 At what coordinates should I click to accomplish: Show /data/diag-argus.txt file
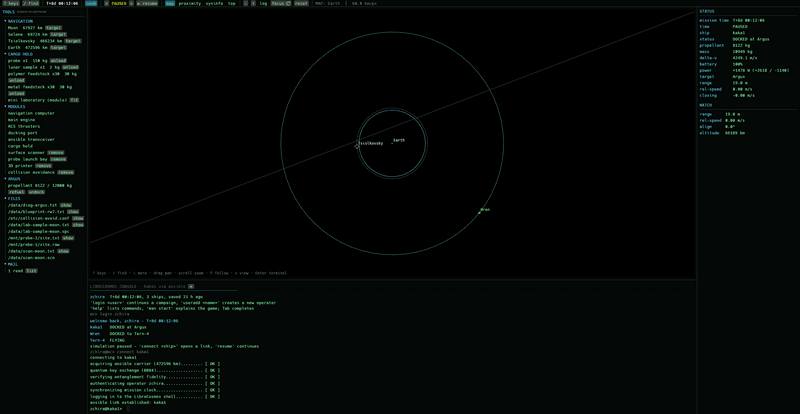click(66, 205)
